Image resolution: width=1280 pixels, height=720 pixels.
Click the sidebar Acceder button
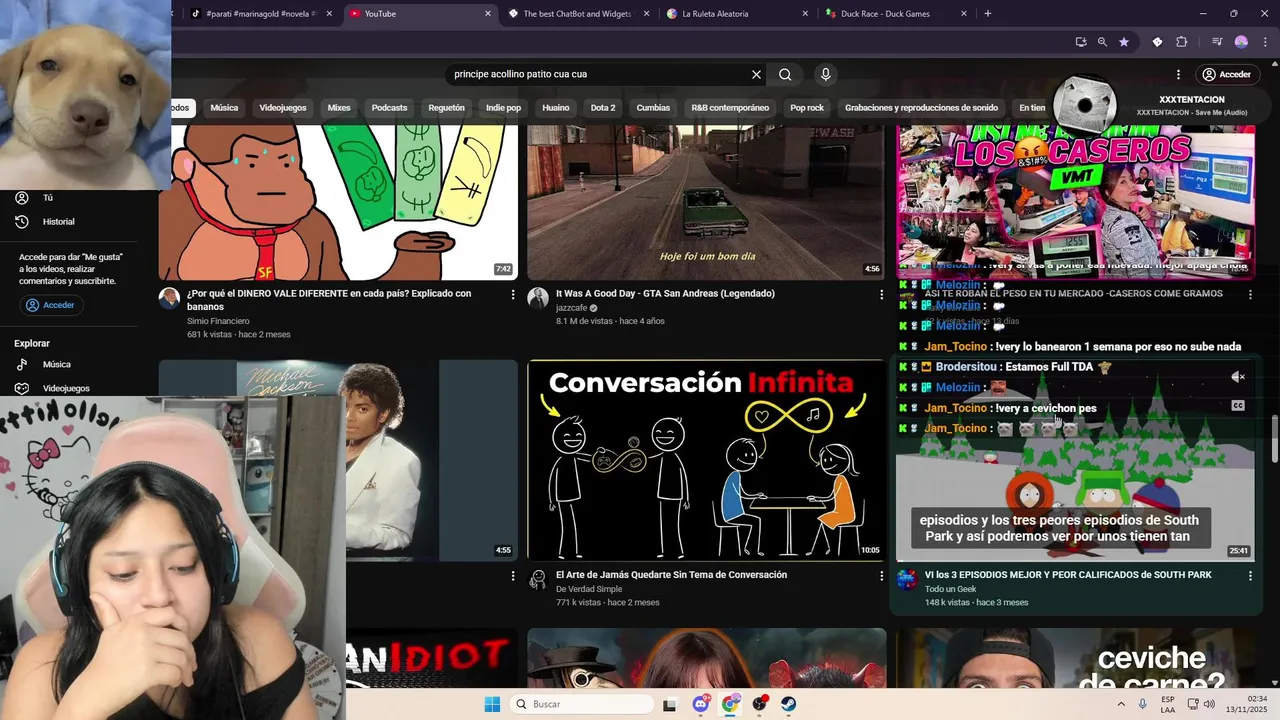[50, 305]
